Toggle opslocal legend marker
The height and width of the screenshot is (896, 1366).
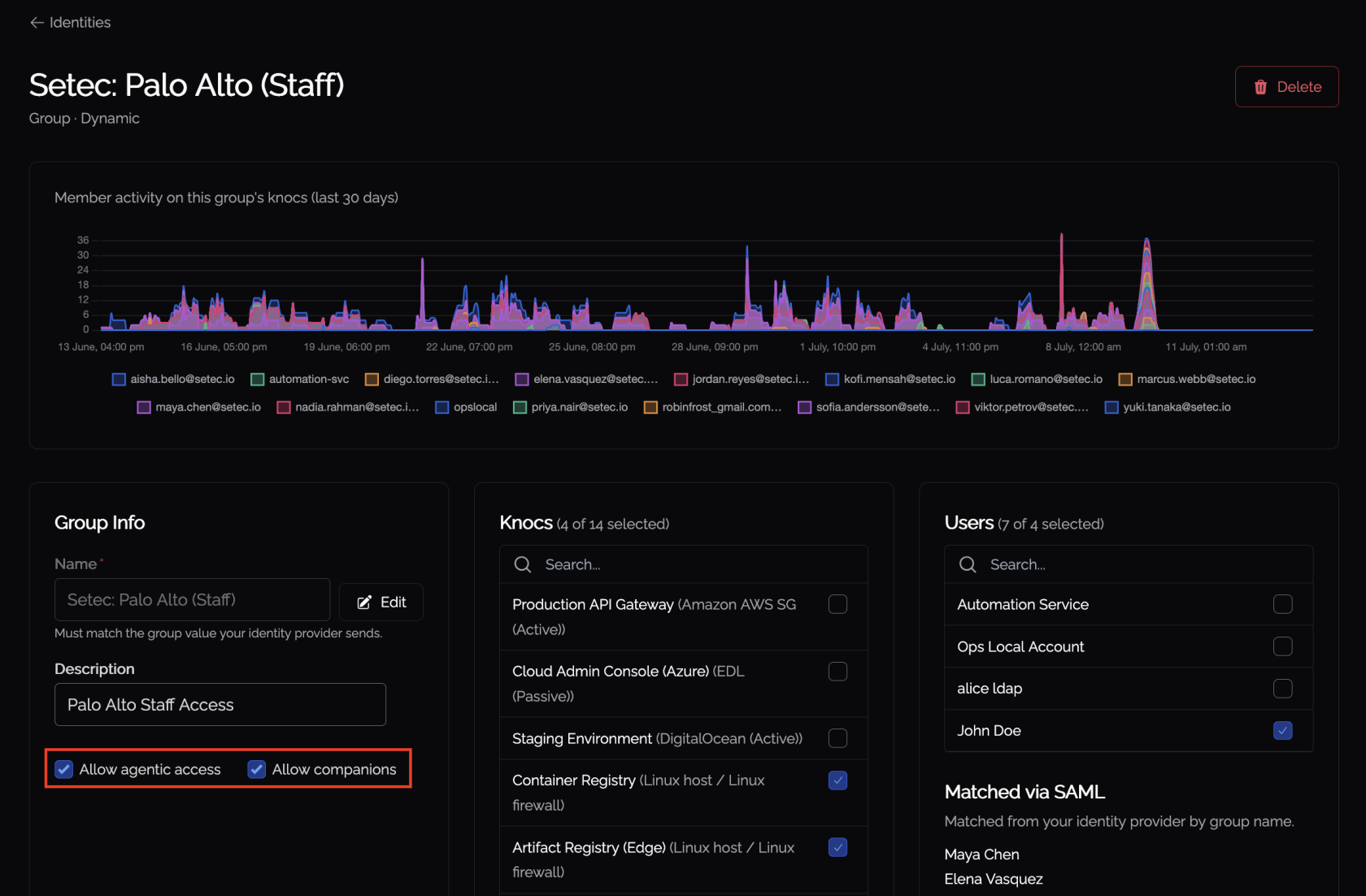point(442,407)
